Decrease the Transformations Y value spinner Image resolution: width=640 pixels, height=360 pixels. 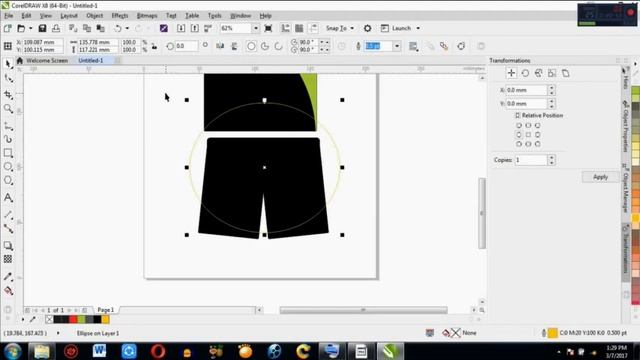click(x=551, y=106)
